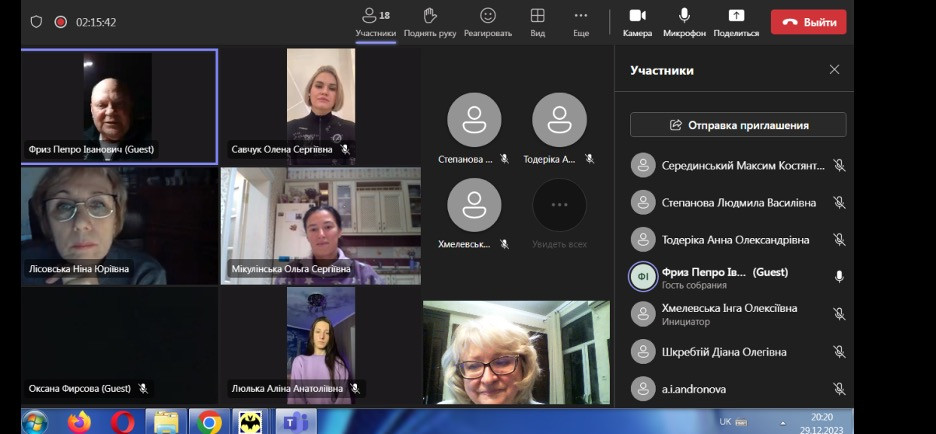Select Серединський Максим in participants list
936x434 pixels.
738,165
